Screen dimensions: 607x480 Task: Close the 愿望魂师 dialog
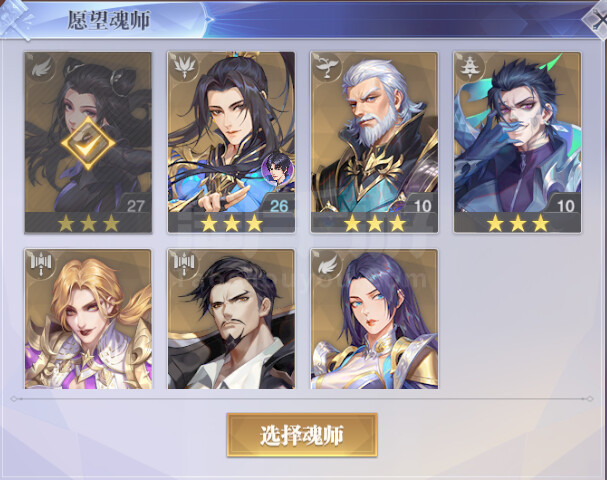[597, 19]
